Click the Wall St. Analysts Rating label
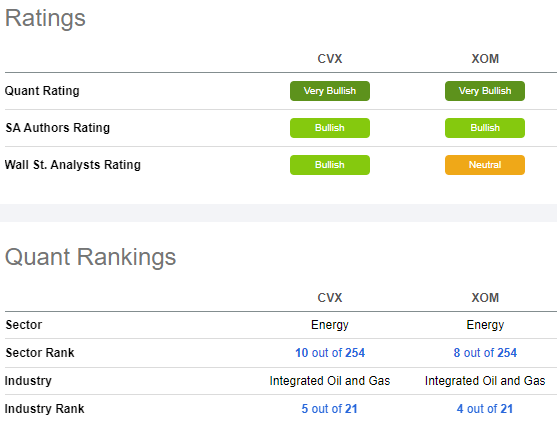Screen dimensions: 557x439 (73, 165)
